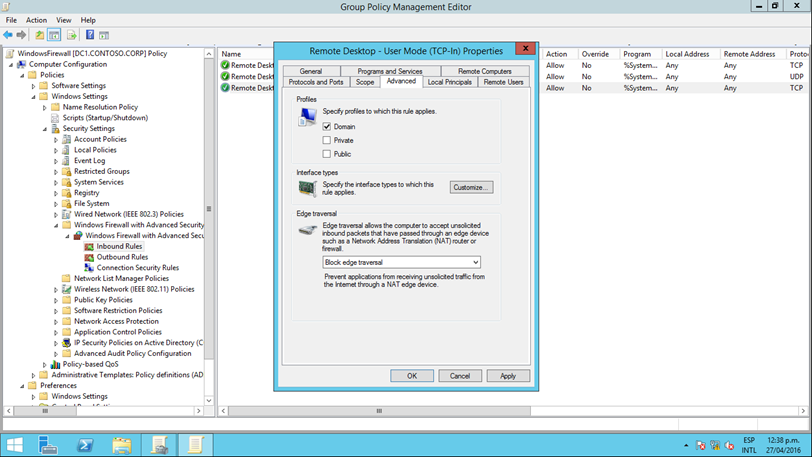
Task: Launch PowerShell from the taskbar
Action: click(x=85, y=445)
